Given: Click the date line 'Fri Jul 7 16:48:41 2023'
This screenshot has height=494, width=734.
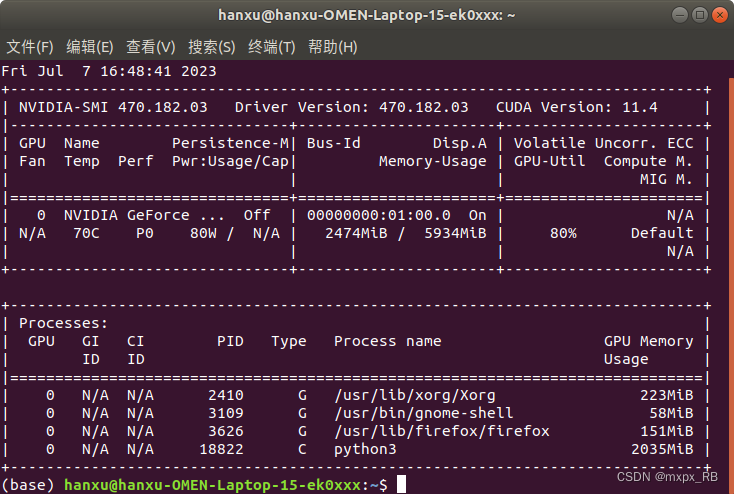Looking at the screenshot, I should (x=109, y=71).
